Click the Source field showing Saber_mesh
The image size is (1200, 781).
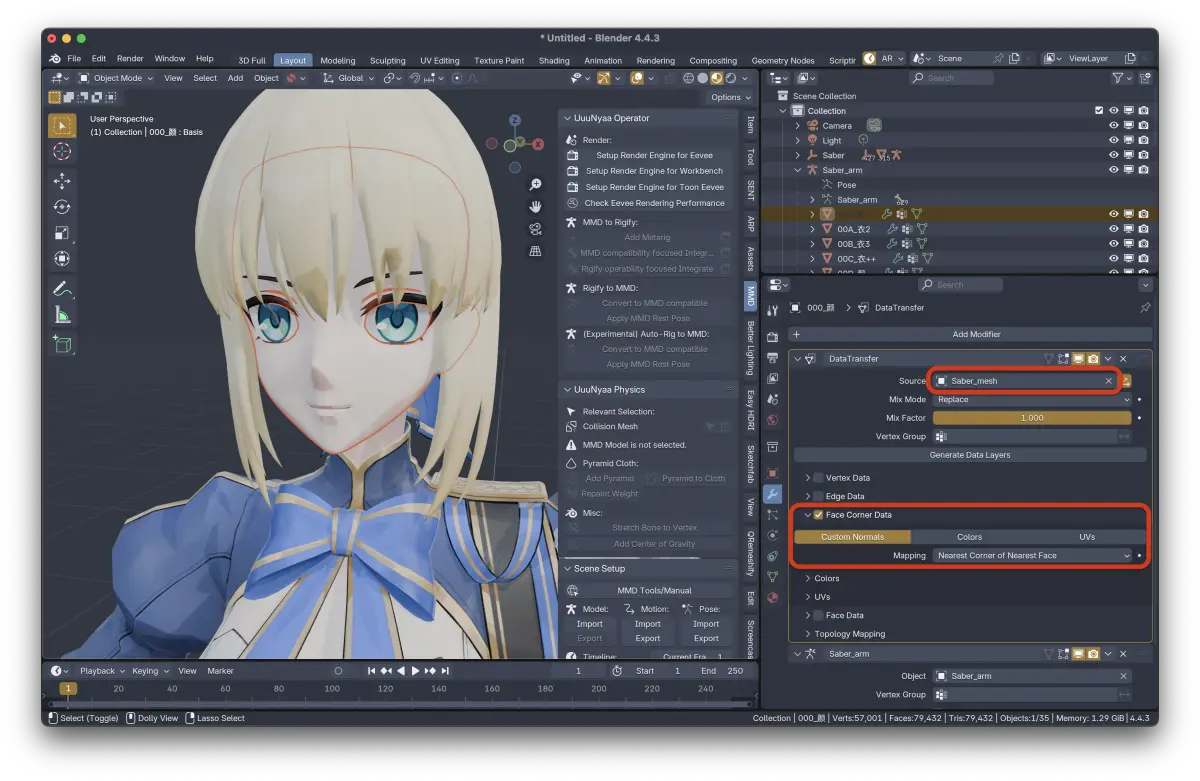[1025, 381]
